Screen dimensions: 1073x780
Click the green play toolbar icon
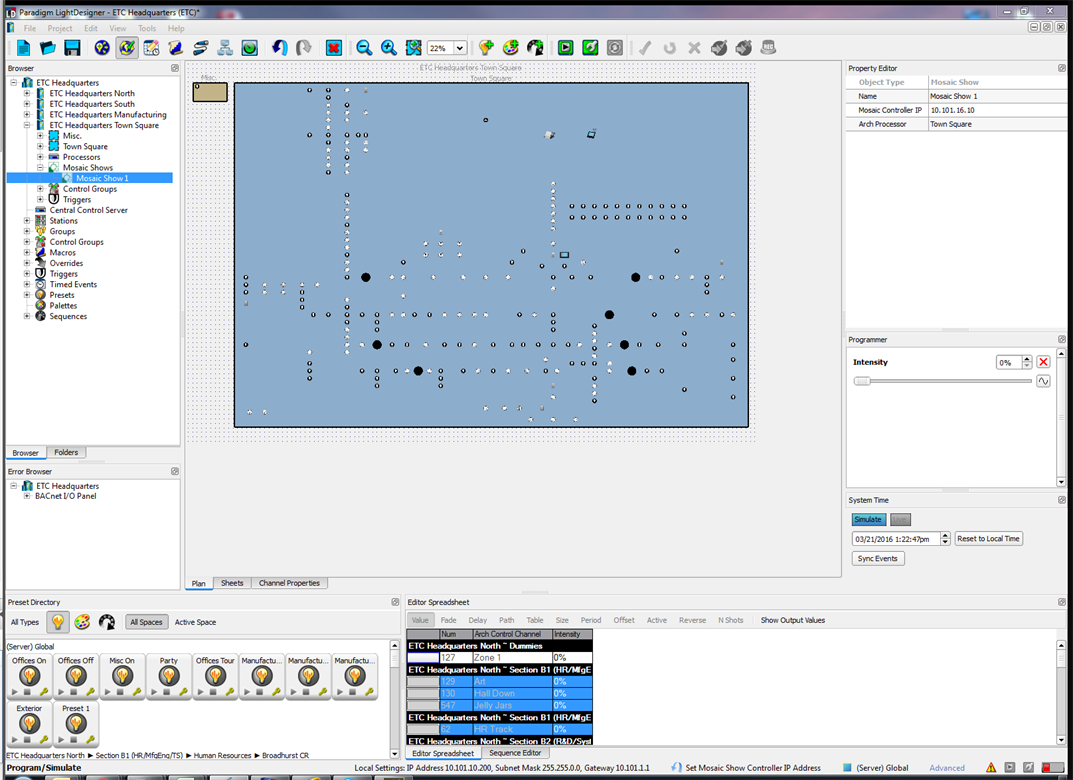tap(565, 48)
